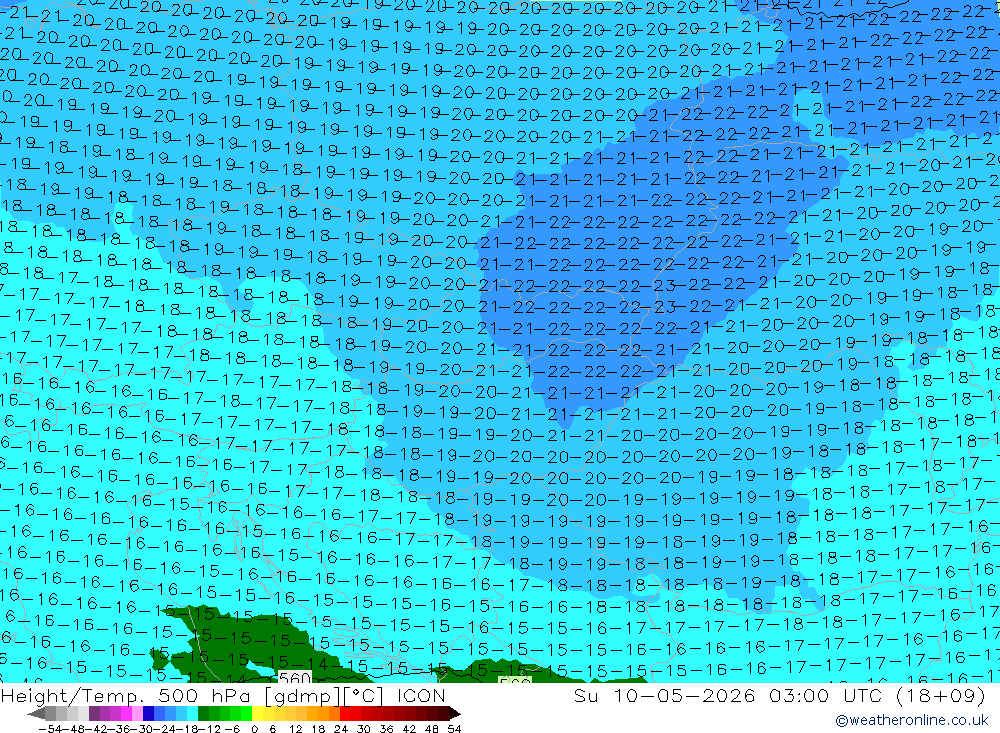The width and height of the screenshot is (1000, 733).
Task: Pick the dark green legend swatch
Action: (203, 713)
